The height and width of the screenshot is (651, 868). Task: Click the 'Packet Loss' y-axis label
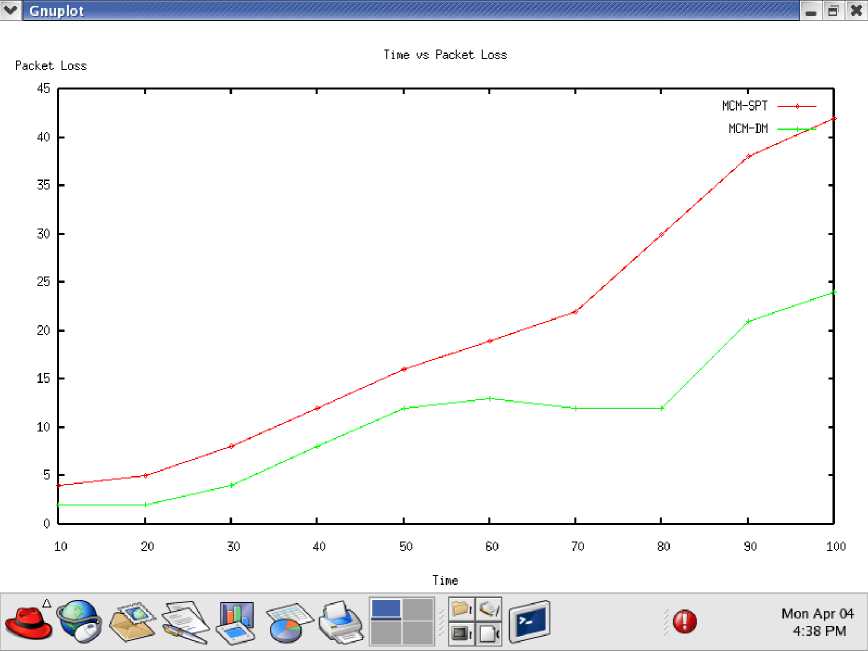coord(51,65)
